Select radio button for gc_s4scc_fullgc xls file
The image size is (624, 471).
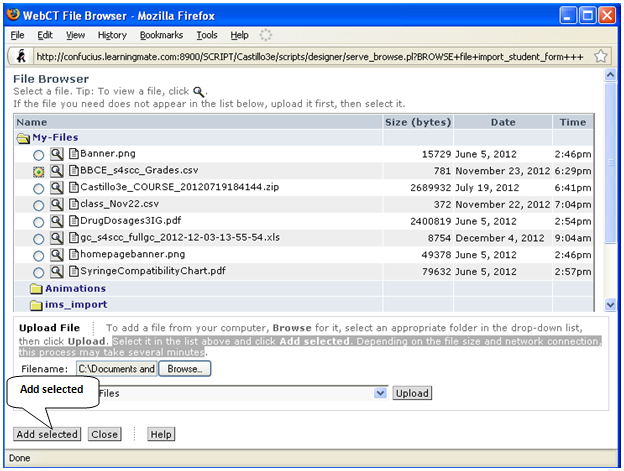(x=39, y=239)
